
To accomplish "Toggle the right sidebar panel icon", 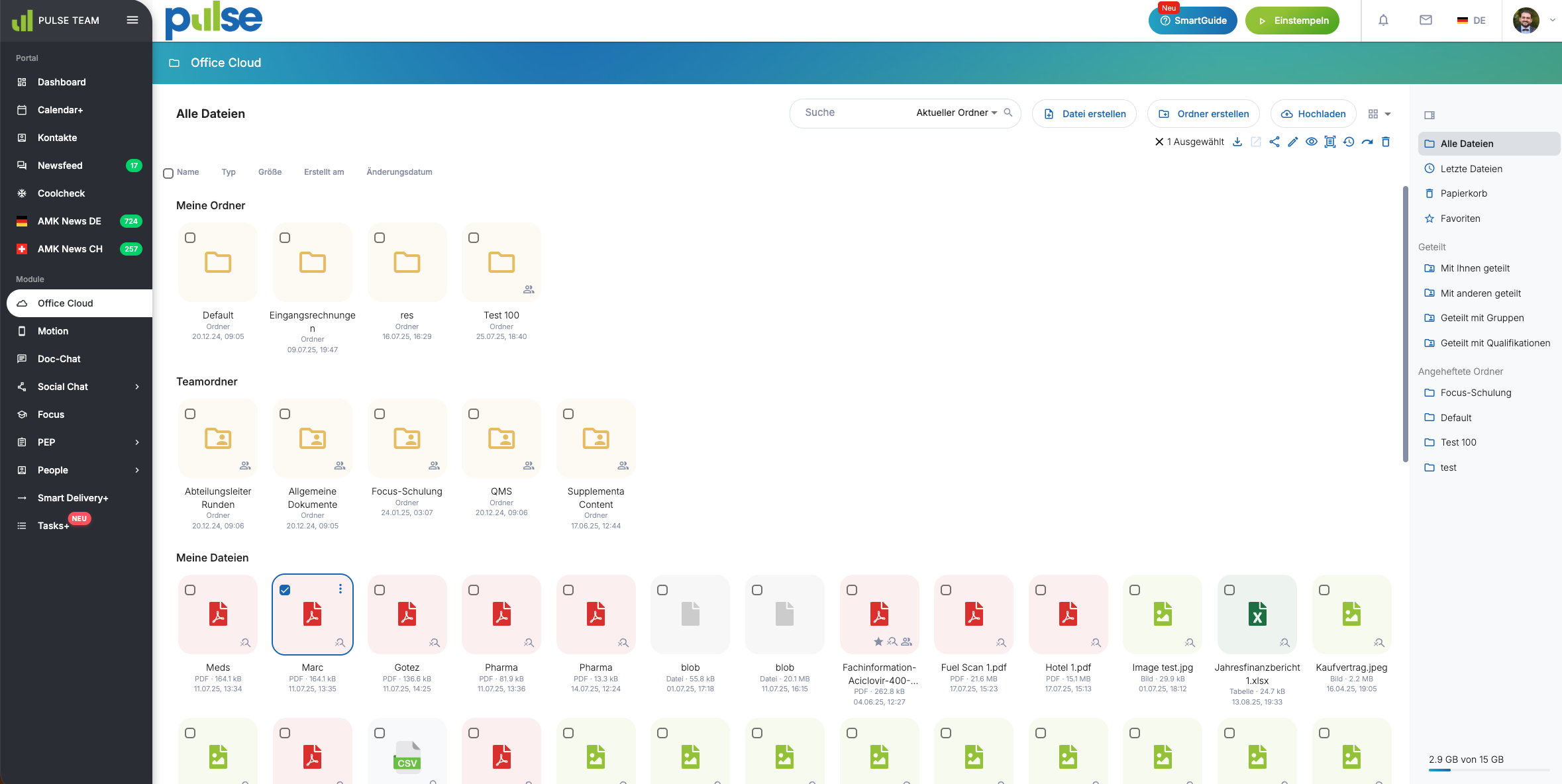I will point(1430,115).
